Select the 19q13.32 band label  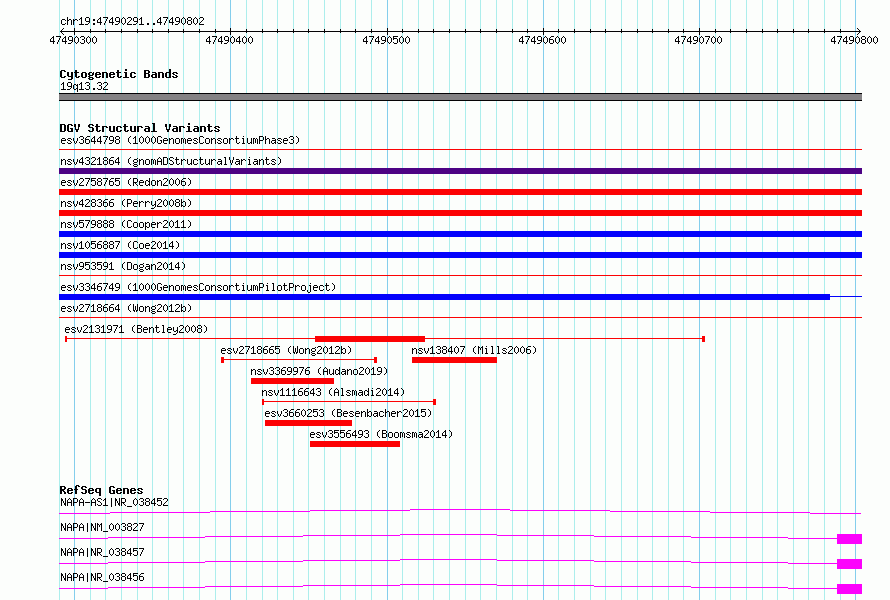[84, 86]
